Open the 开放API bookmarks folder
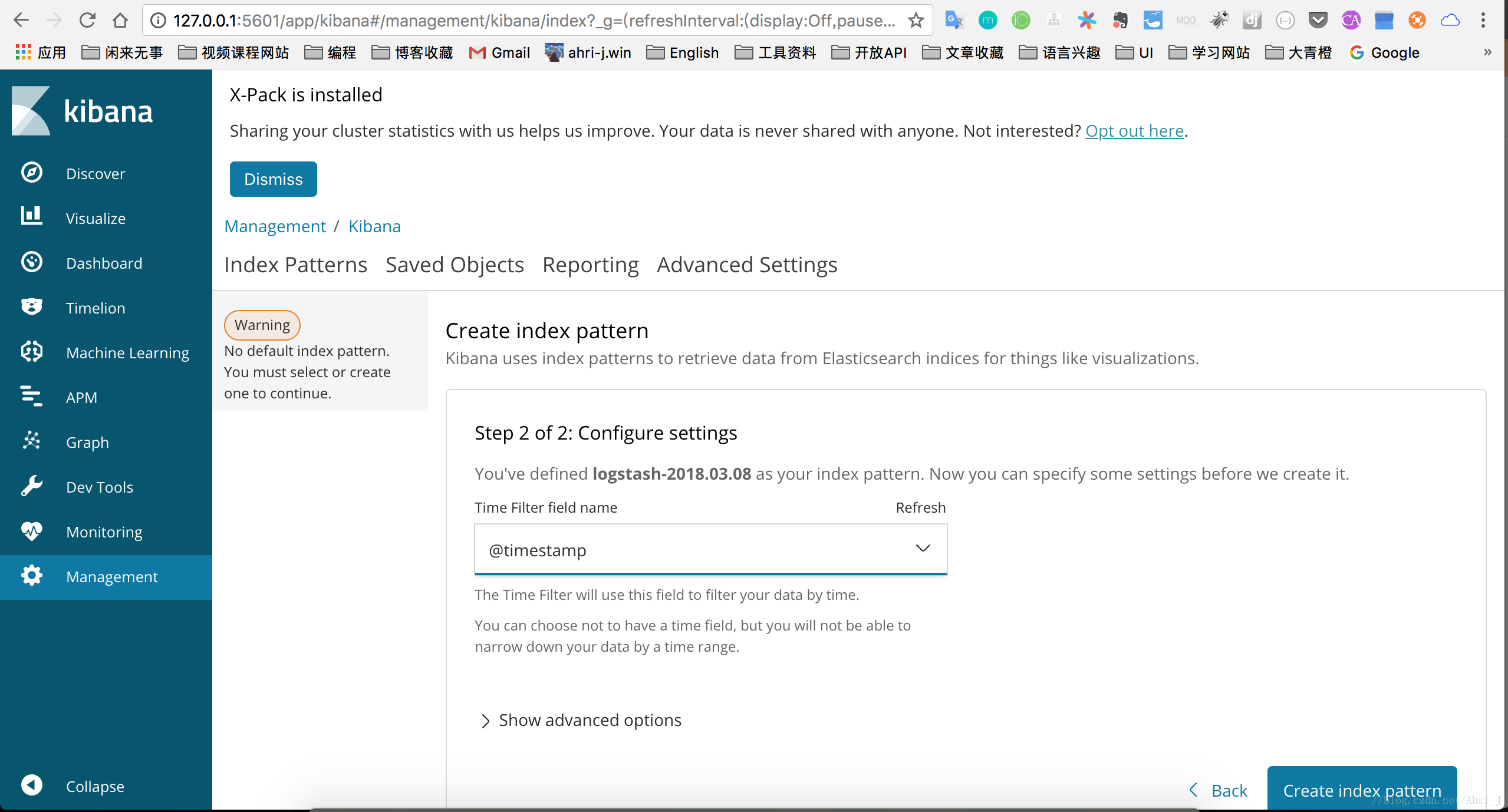1508x812 pixels. (x=869, y=52)
